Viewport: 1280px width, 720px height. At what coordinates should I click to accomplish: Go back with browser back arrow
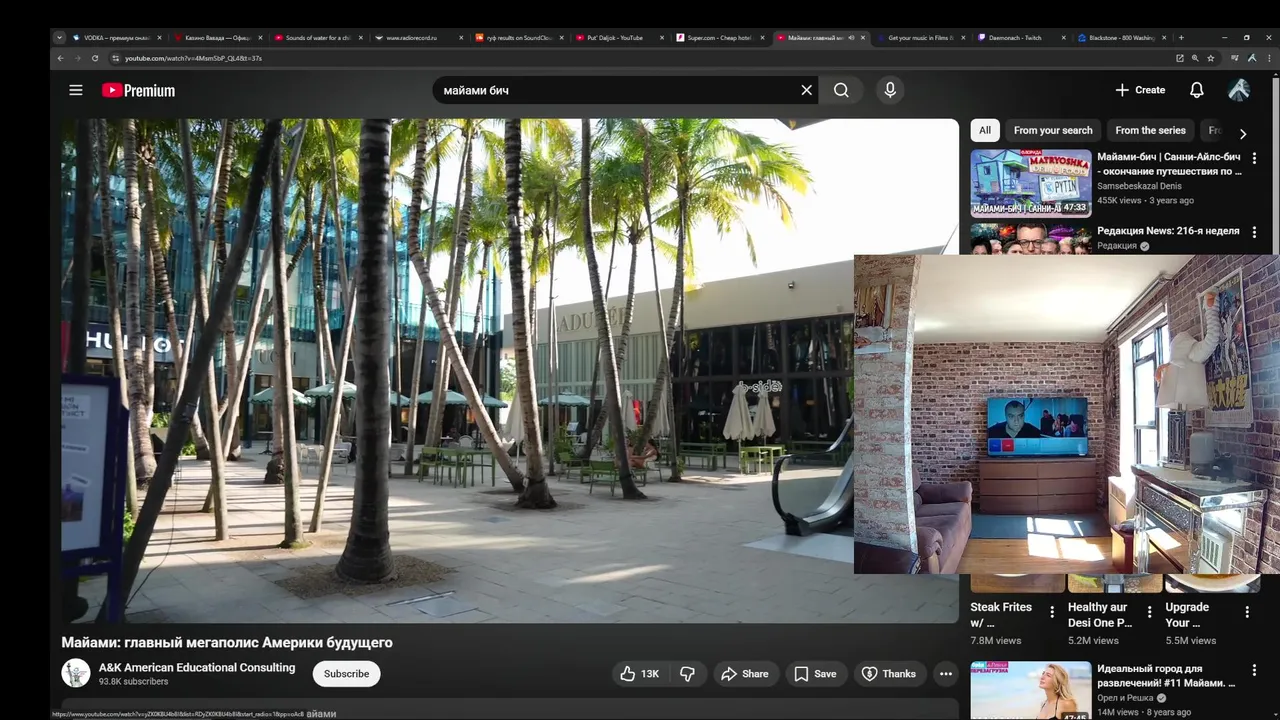pyautogui.click(x=60, y=58)
